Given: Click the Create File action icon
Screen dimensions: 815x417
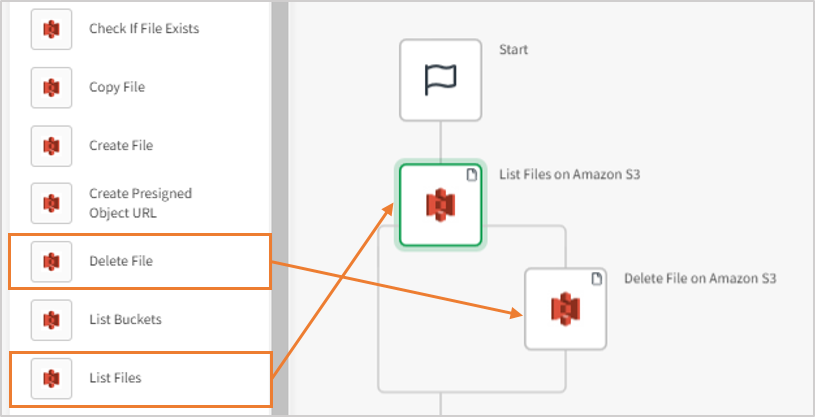Looking at the screenshot, I should pyautogui.click(x=51, y=145).
